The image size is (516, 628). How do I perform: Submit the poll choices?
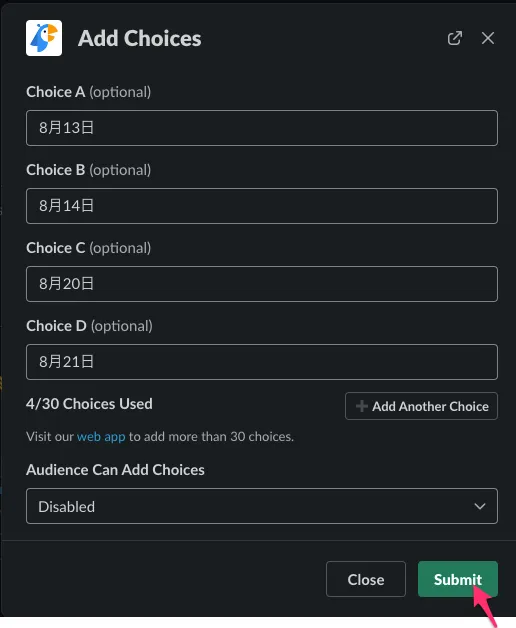click(x=458, y=579)
